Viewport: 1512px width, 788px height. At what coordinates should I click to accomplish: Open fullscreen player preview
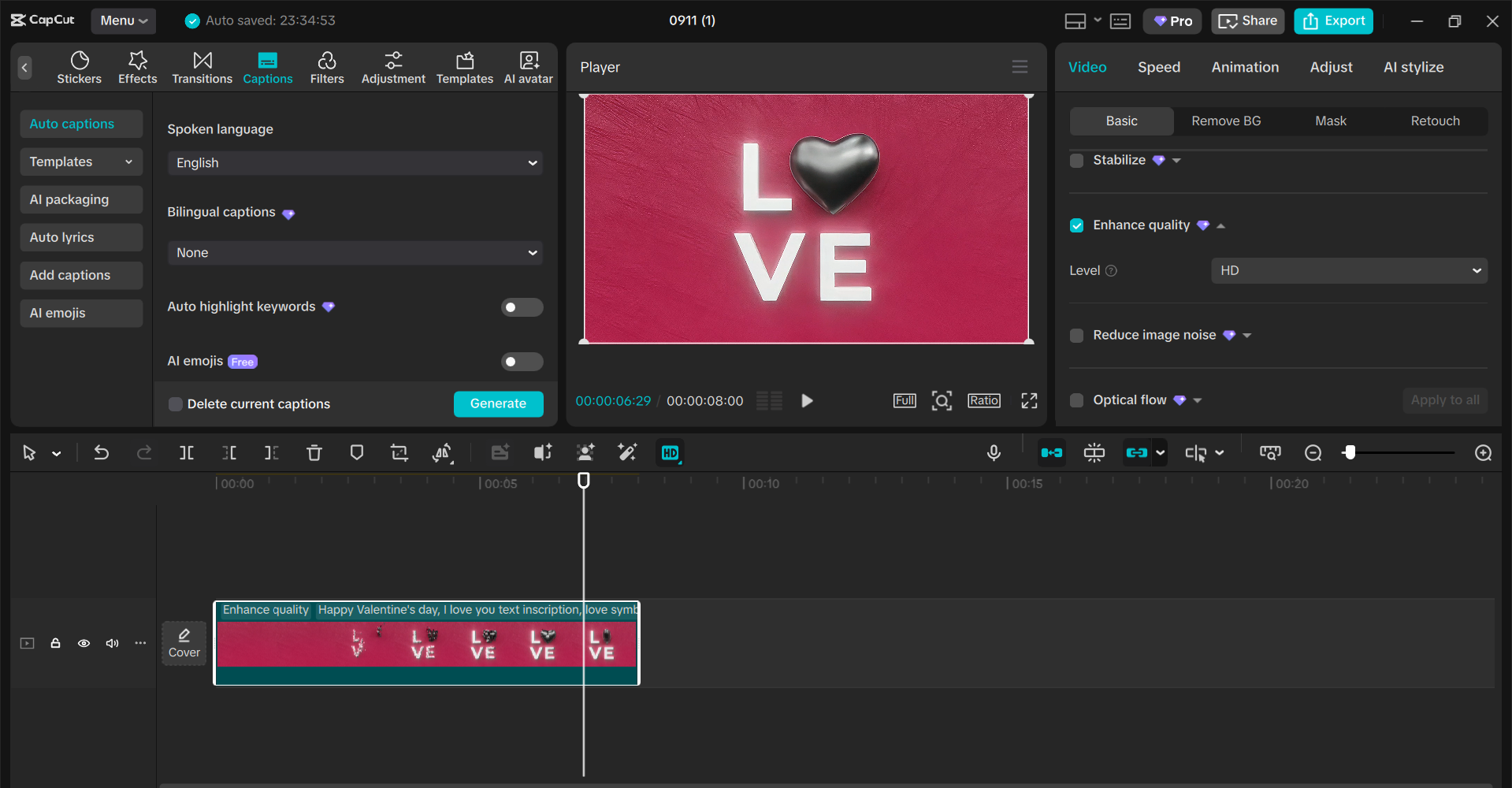(1029, 401)
